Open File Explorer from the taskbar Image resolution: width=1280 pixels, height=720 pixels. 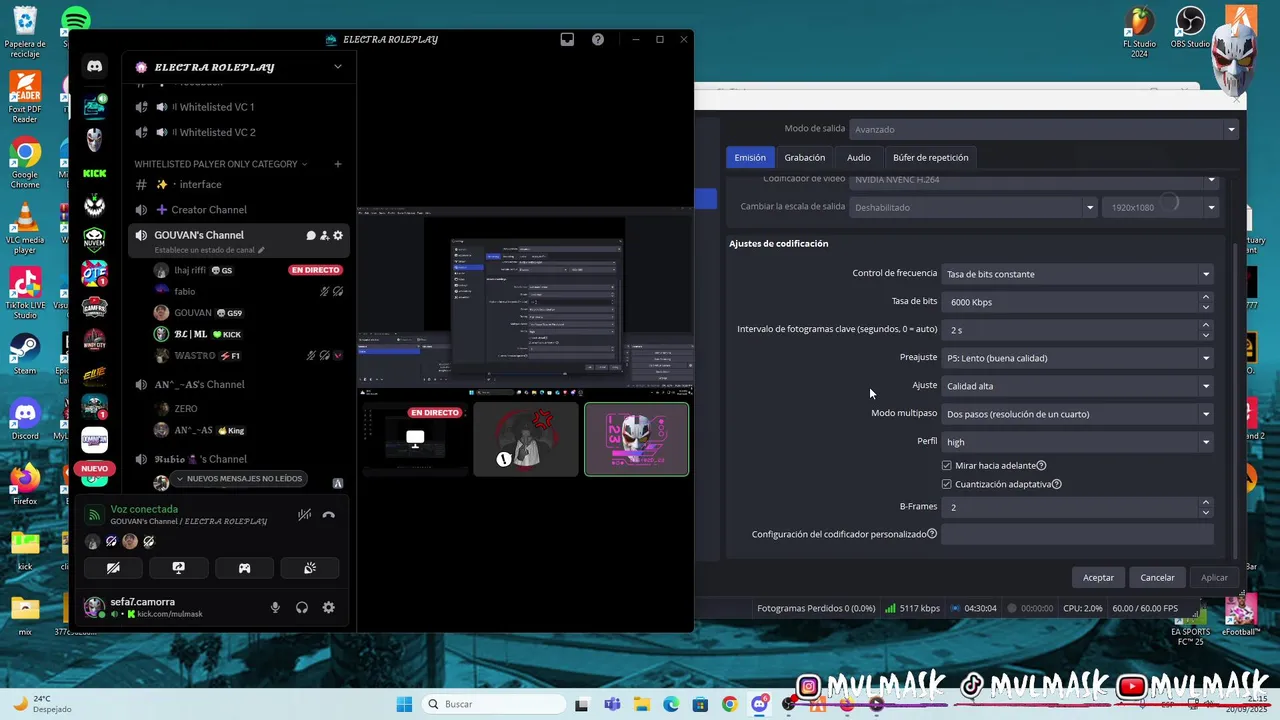coord(641,704)
